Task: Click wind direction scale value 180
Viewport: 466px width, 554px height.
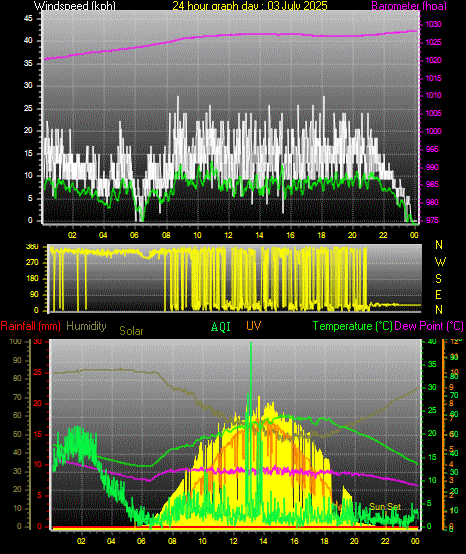Action: click(32, 279)
